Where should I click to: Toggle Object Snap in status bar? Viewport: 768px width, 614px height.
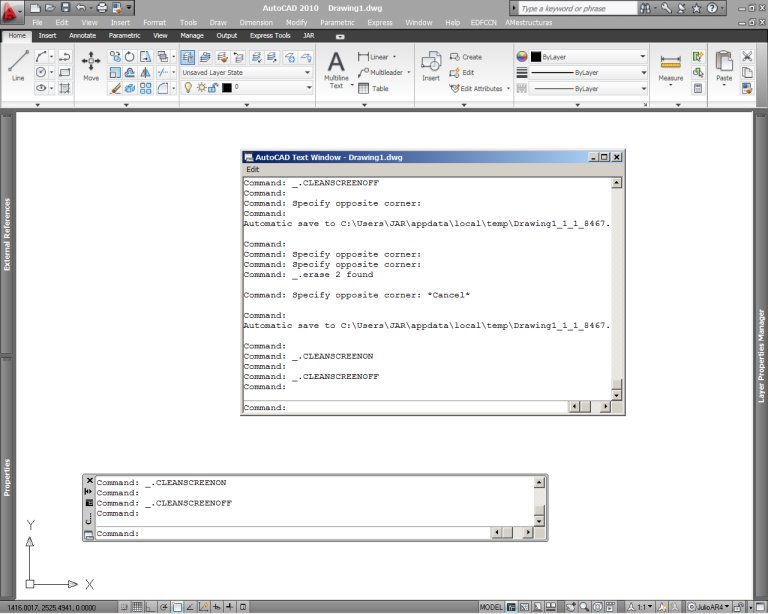(177, 607)
